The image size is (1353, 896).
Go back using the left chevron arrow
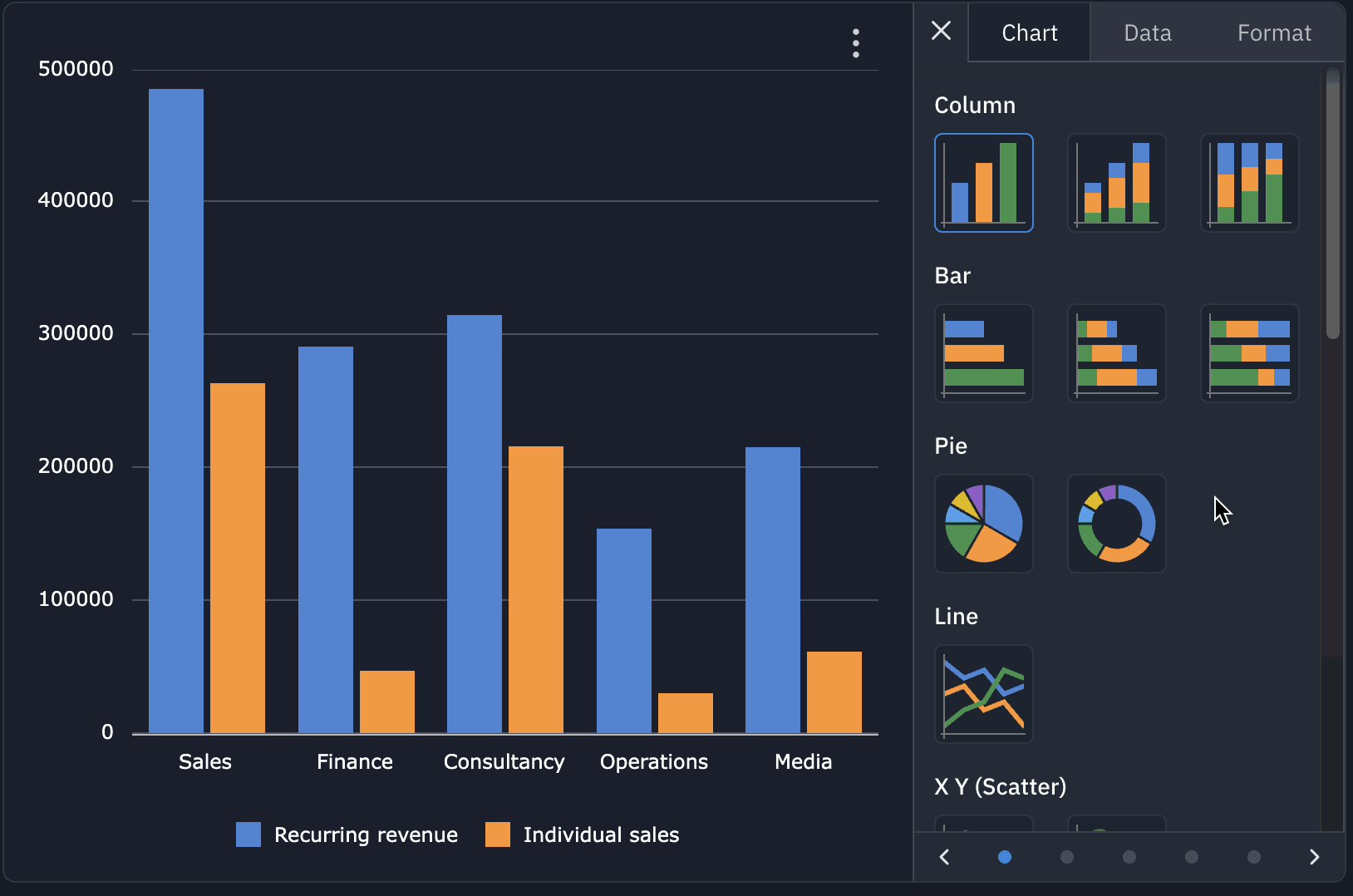pyautogui.click(x=944, y=856)
